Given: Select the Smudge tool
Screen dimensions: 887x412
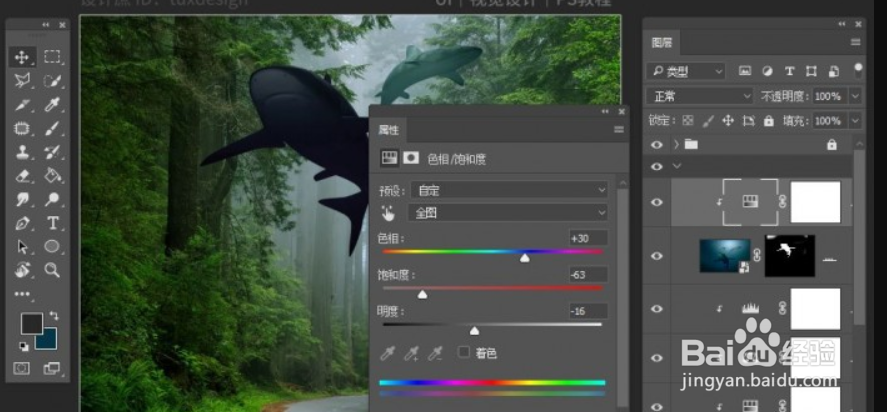Looking at the screenshot, I should click(22, 199).
